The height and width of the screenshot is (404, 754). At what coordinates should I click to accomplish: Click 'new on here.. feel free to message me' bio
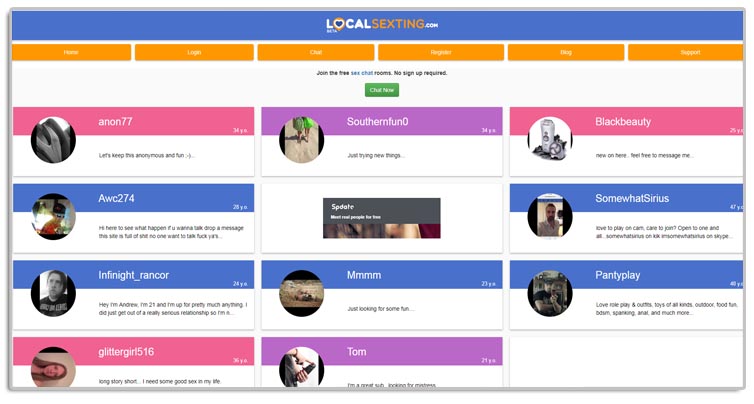point(645,155)
